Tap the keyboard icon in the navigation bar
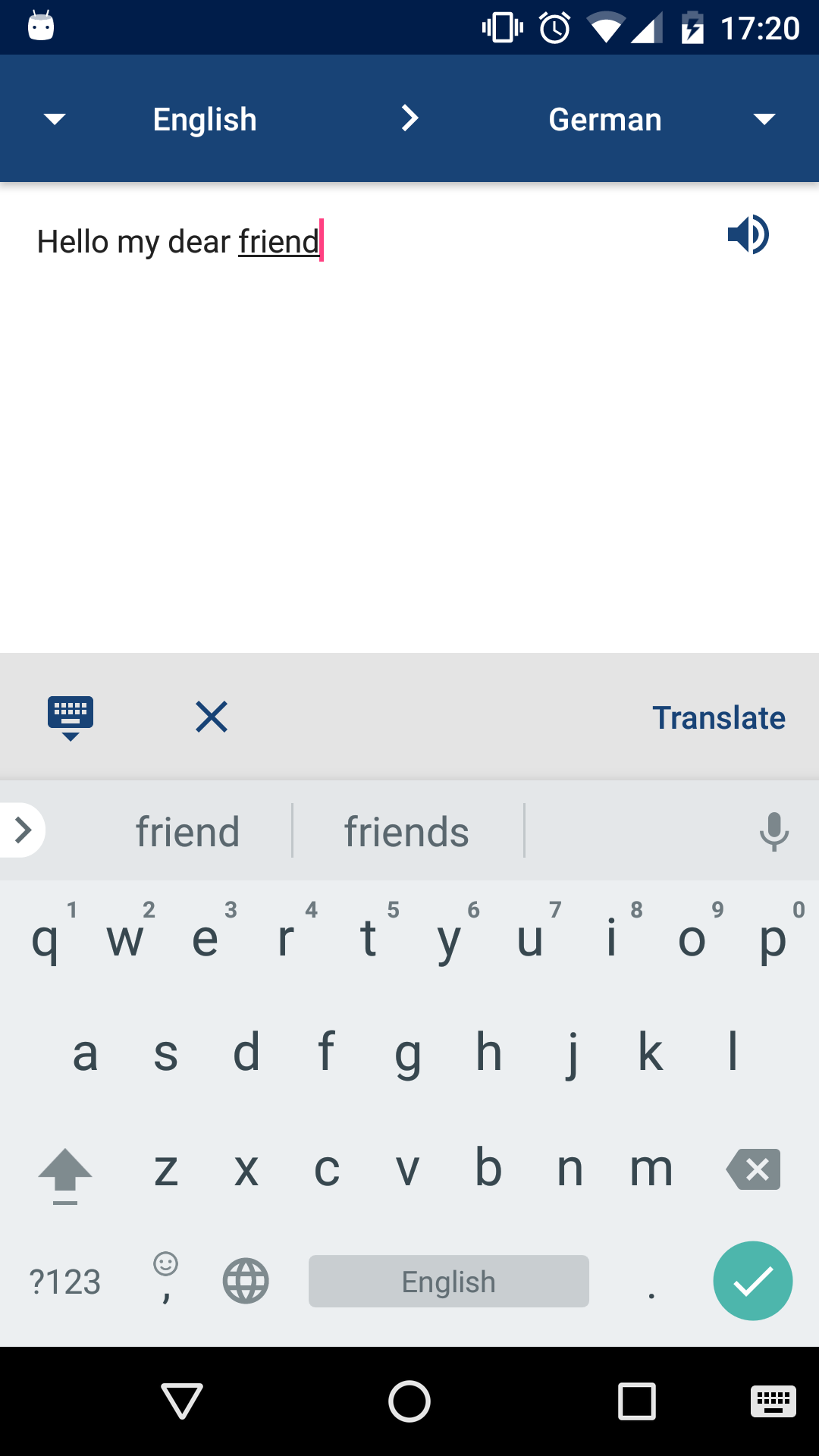The width and height of the screenshot is (819, 1456). point(770,1402)
